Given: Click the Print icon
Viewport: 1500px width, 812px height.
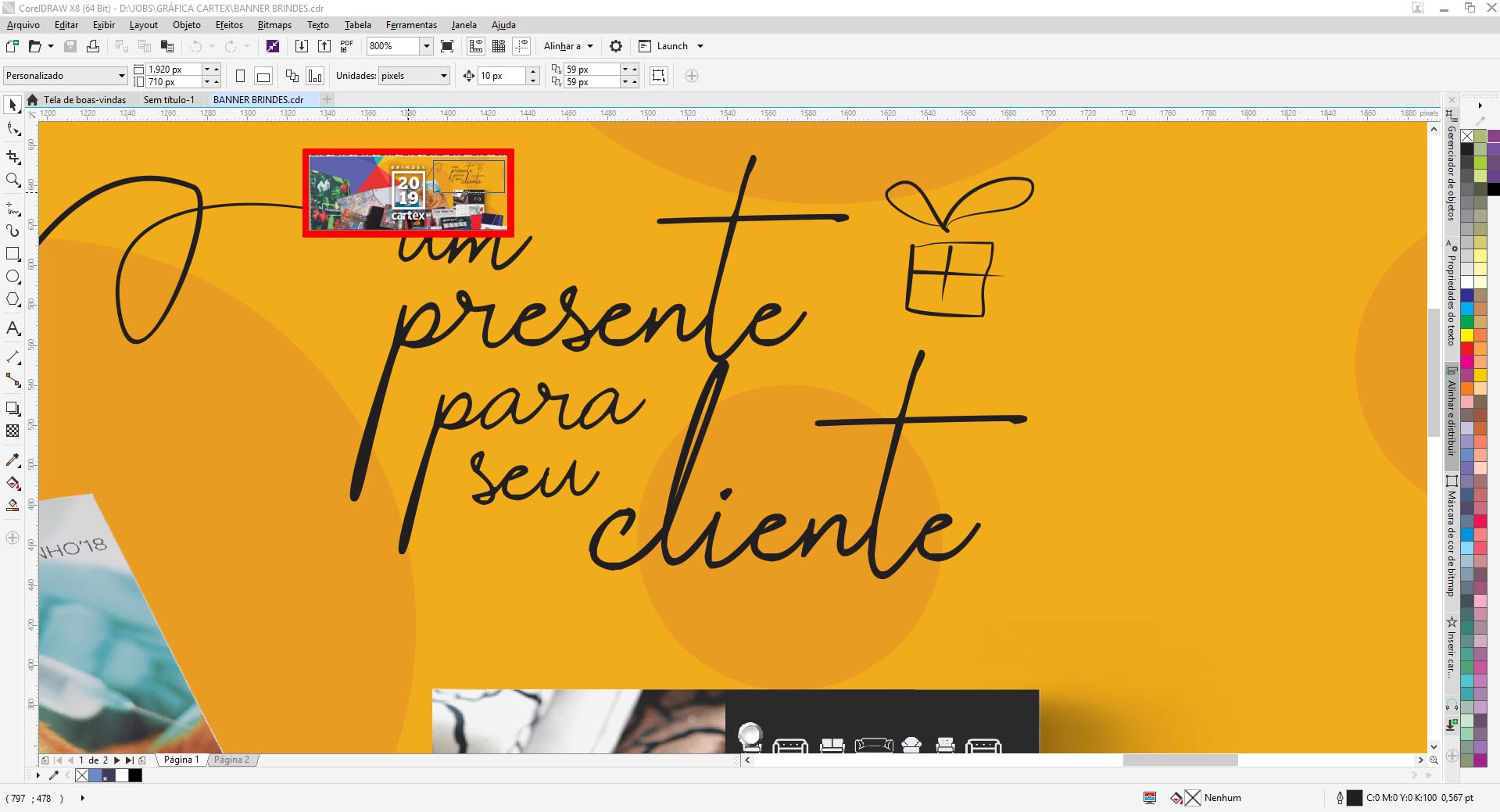Looking at the screenshot, I should (x=93, y=46).
